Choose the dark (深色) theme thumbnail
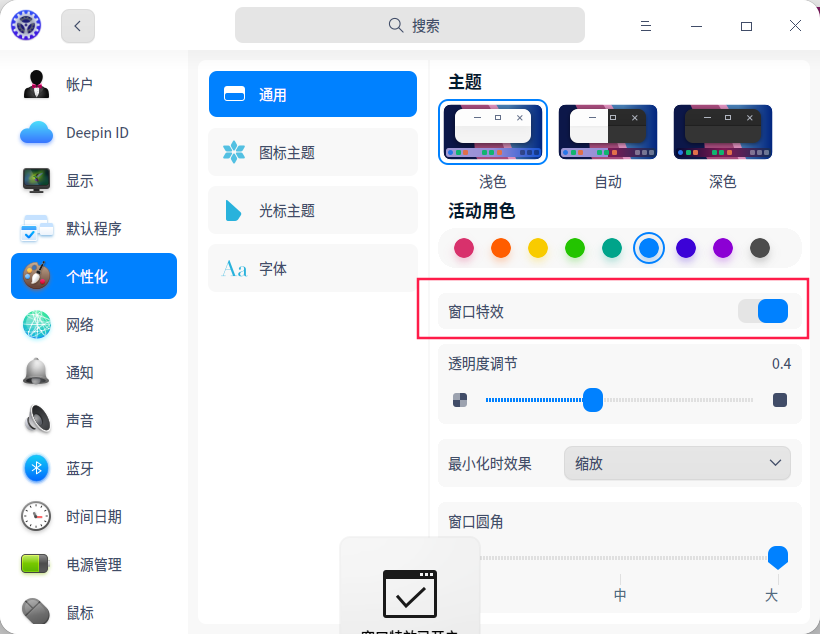The height and width of the screenshot is (634, 820). point(723,132)
